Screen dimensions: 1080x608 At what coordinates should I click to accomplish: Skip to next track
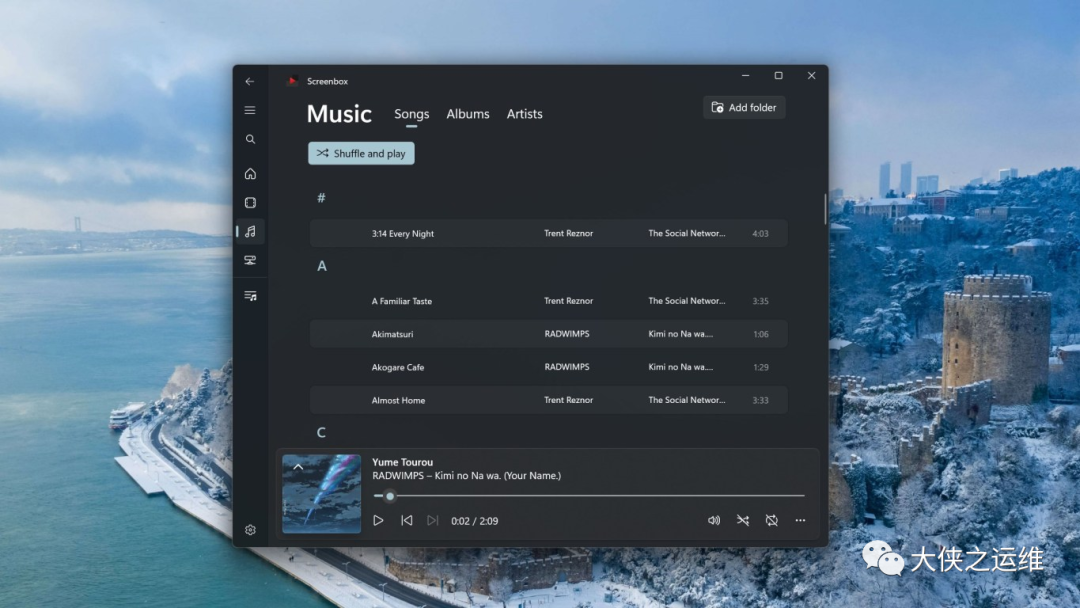[x=433, y=521]
